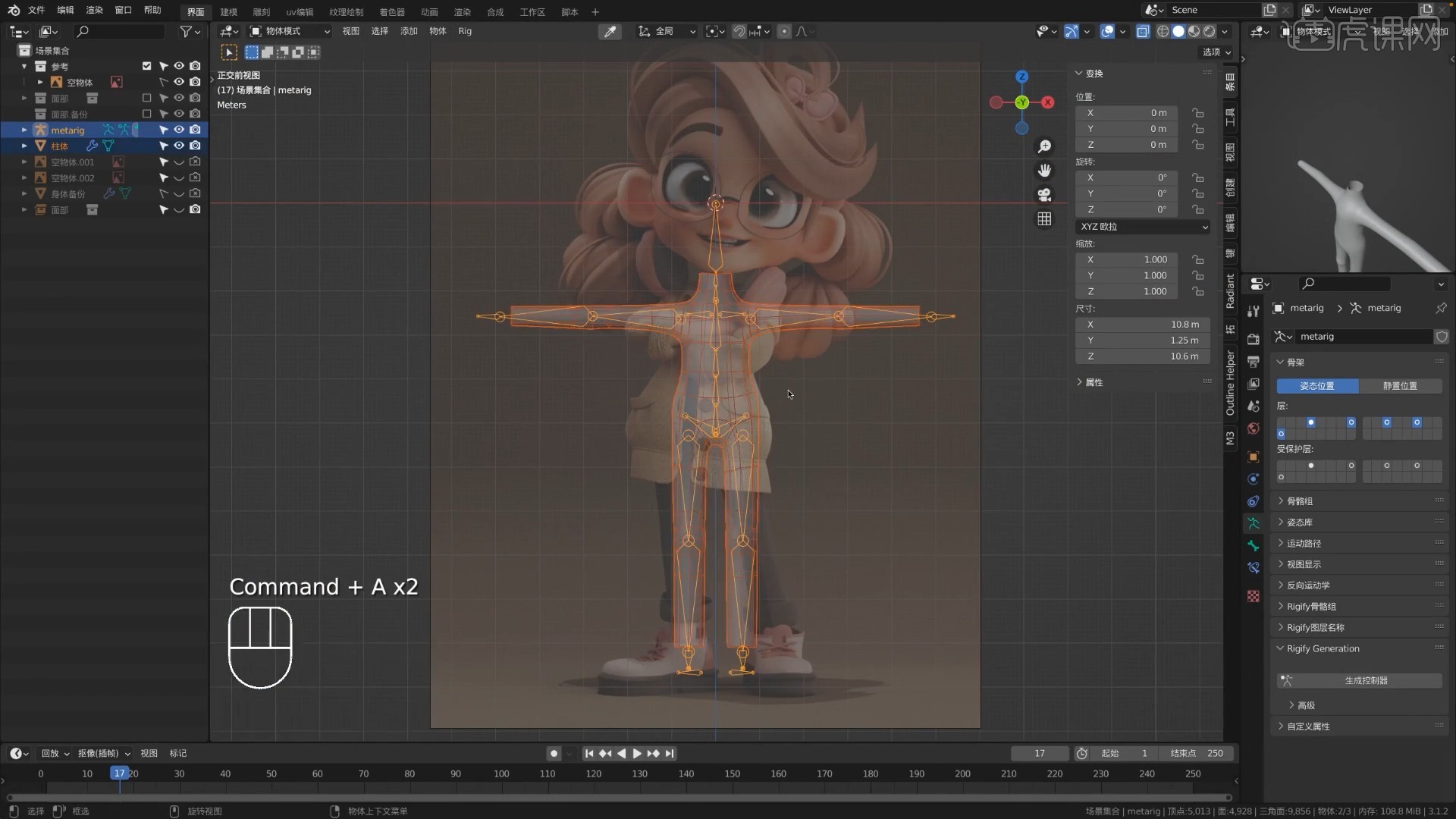This screenshot has width=1456, height=819.
Task: Select the eyedropper tool in viewport header
Action: 610,31
